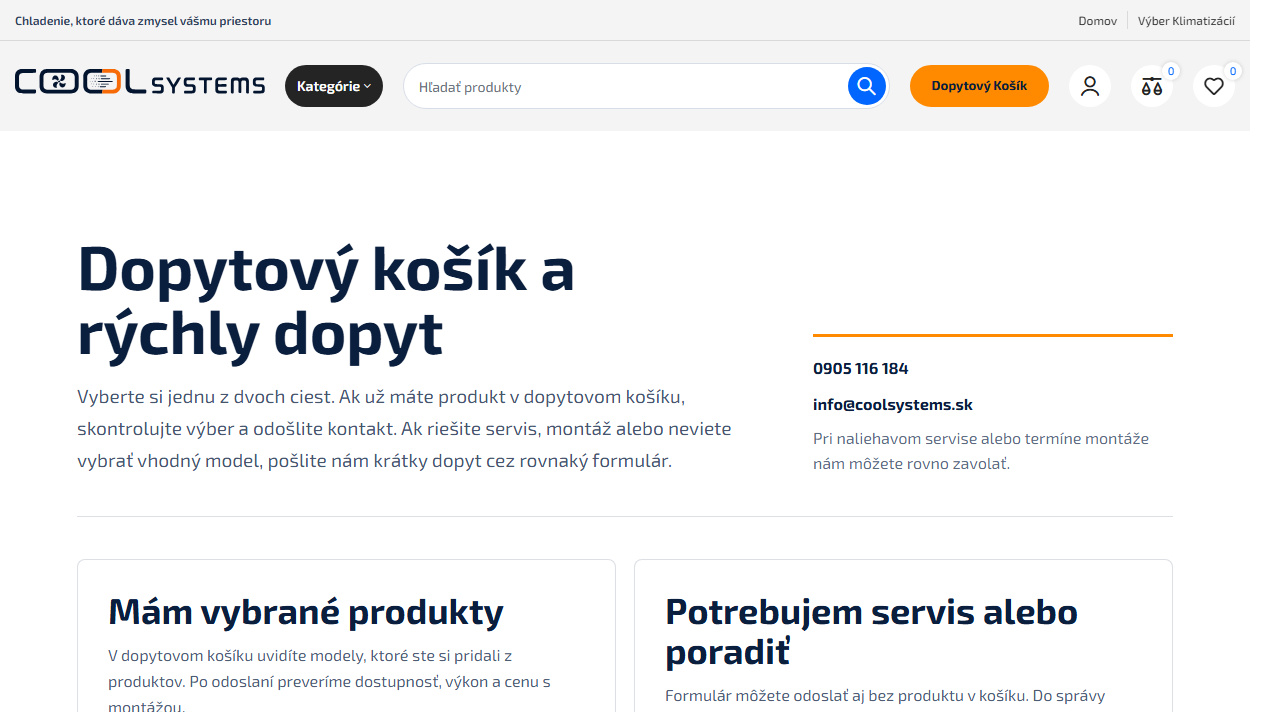Expand the Kategórie dropdown

pyautogui.click(x=334, y=86)
